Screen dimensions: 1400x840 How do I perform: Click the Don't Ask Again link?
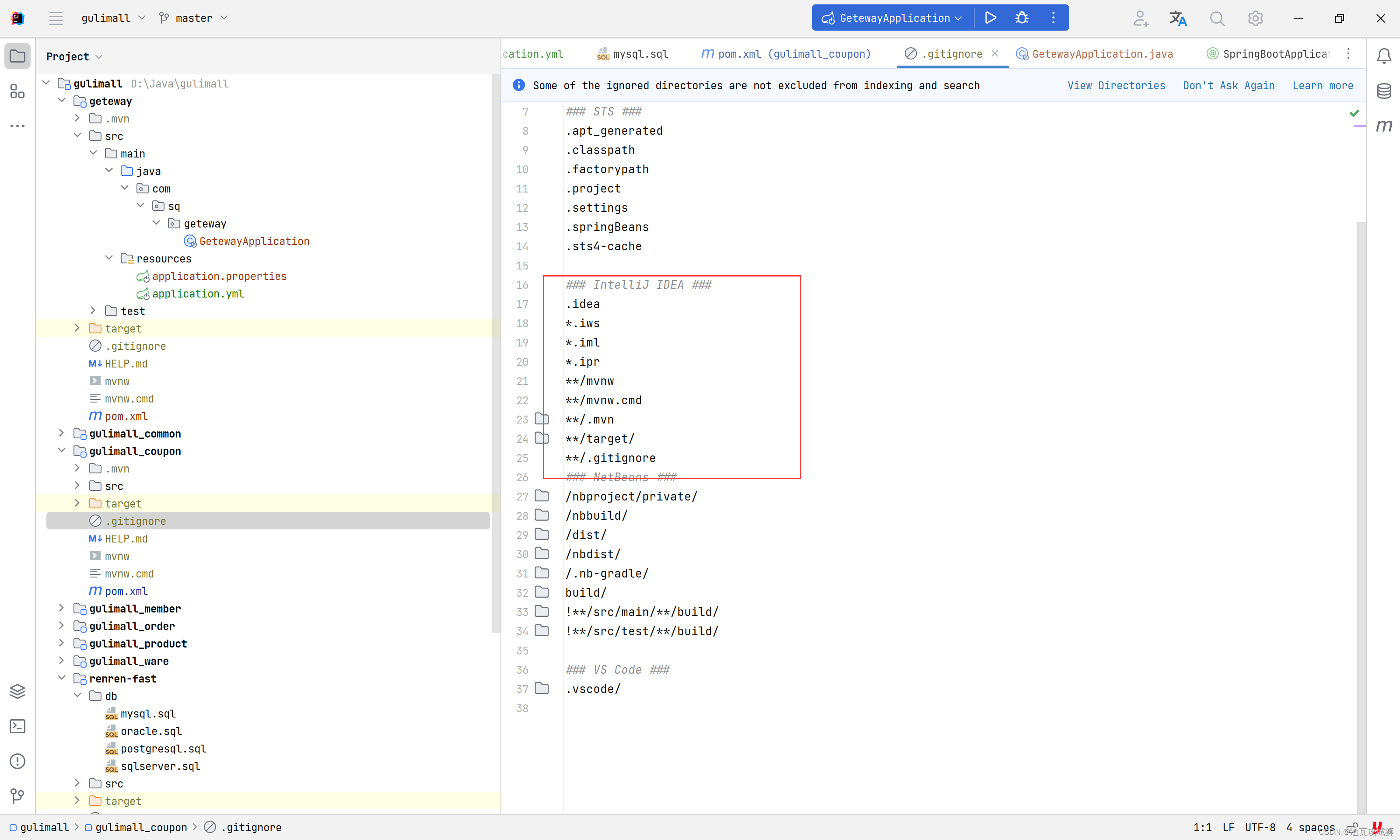(x=1228, y=85)
